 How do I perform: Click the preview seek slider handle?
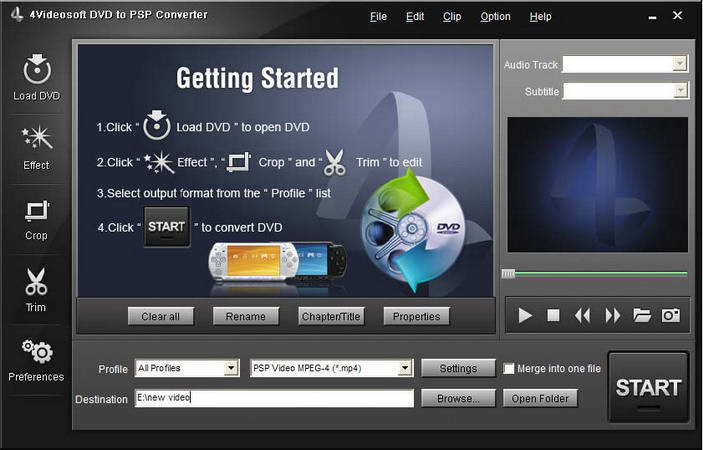tap(508, 273)
